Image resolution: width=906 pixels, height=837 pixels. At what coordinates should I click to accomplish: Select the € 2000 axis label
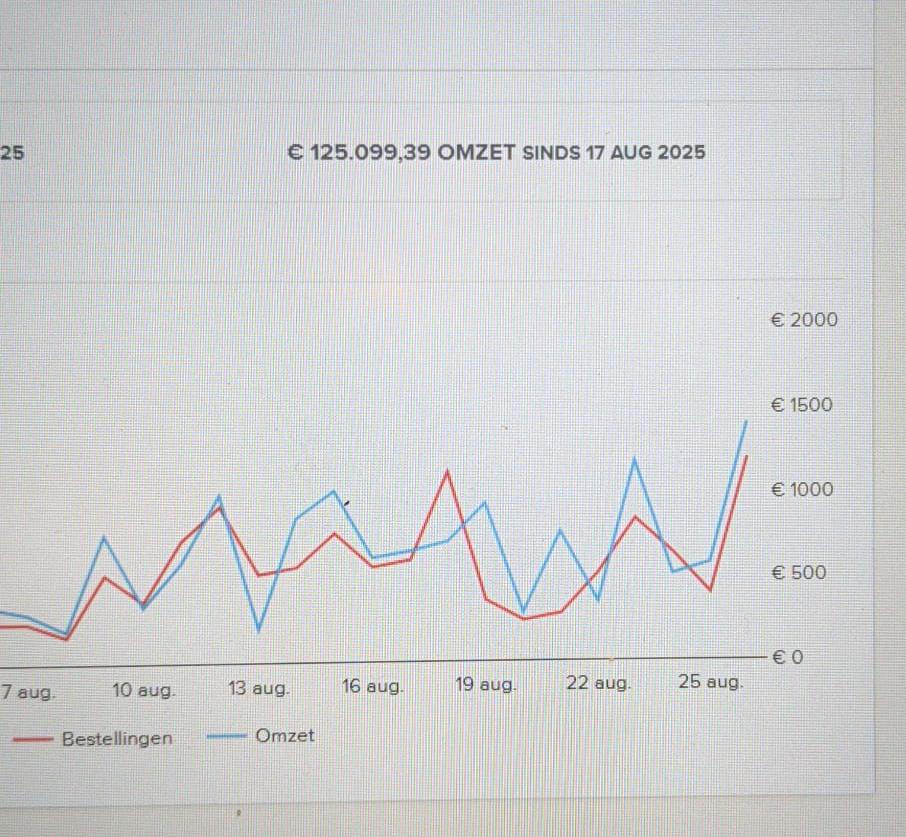tap(804, 320)
